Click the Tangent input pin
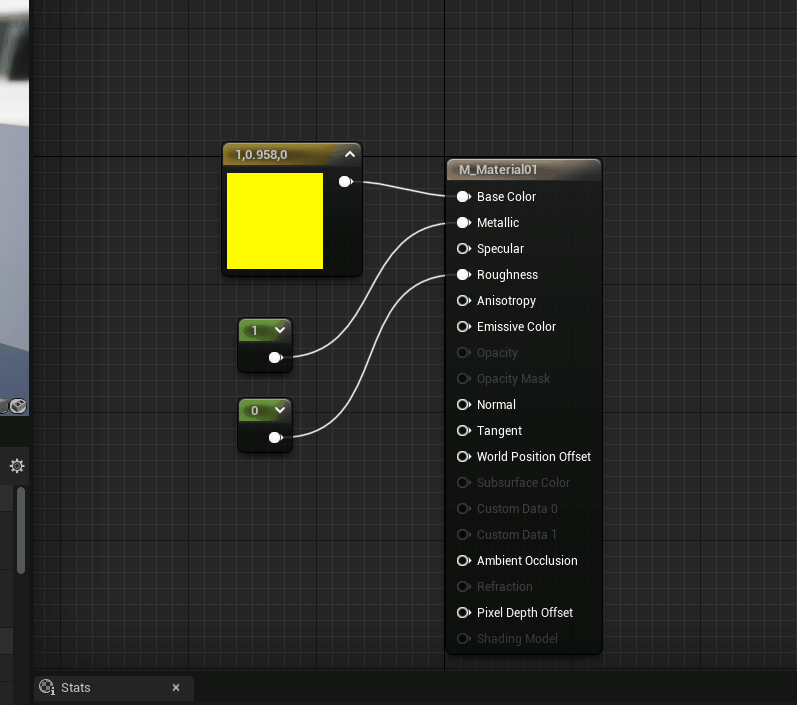The image size is (797, 705). 464,431
